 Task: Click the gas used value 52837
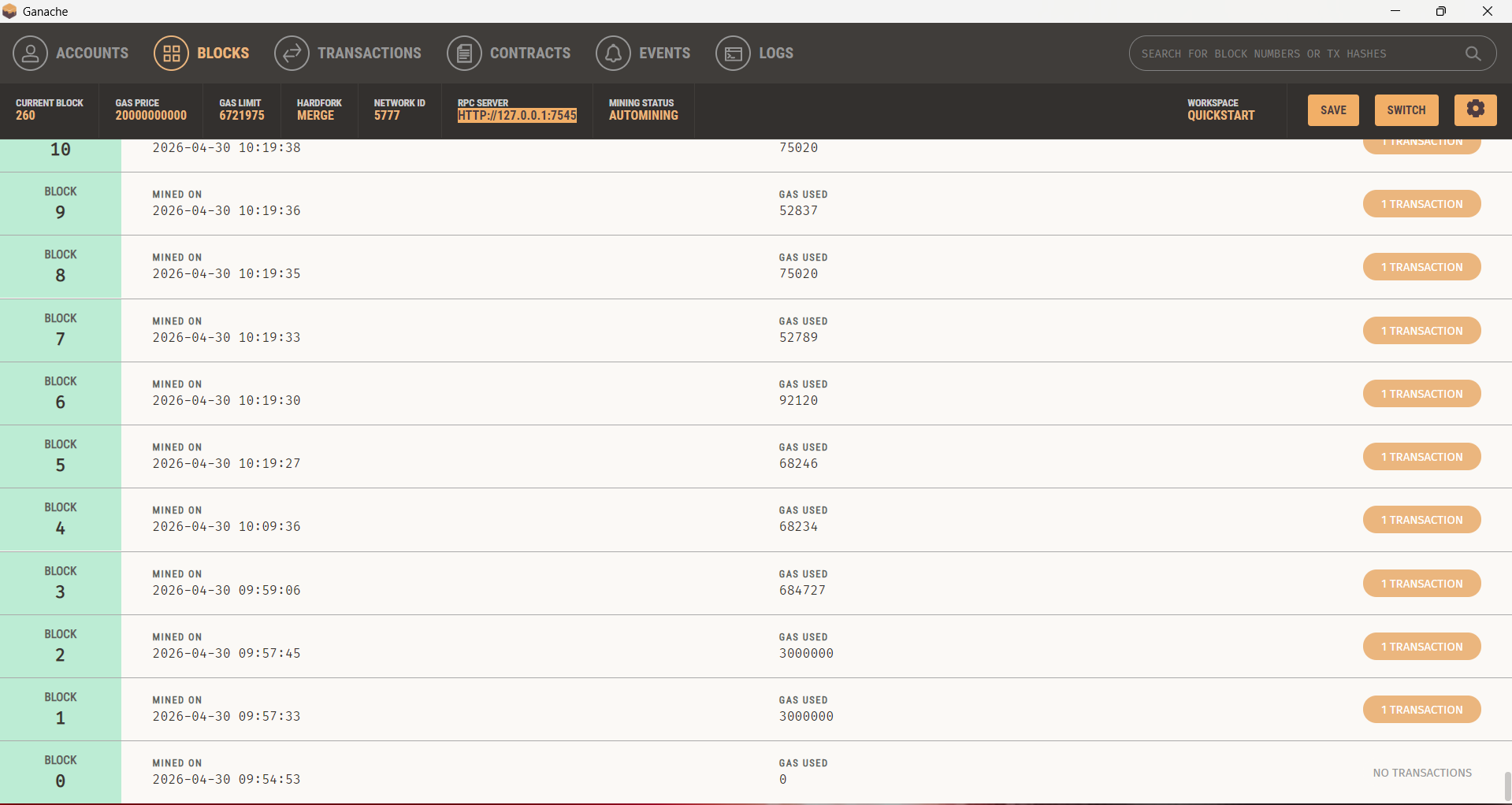pyautogui.click(x=798, y=210)
